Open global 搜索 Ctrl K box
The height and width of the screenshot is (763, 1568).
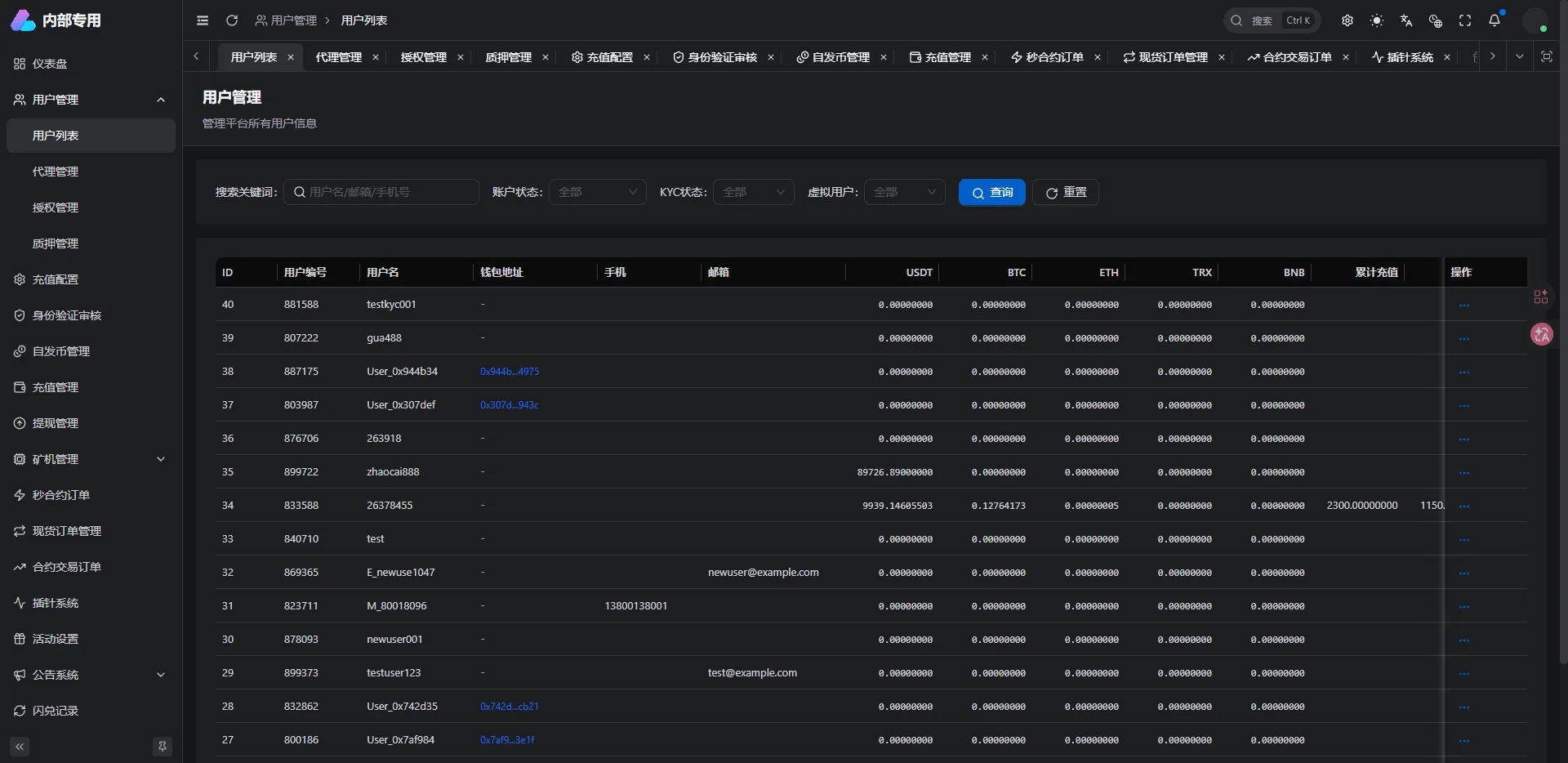[x=1272, y=20]
